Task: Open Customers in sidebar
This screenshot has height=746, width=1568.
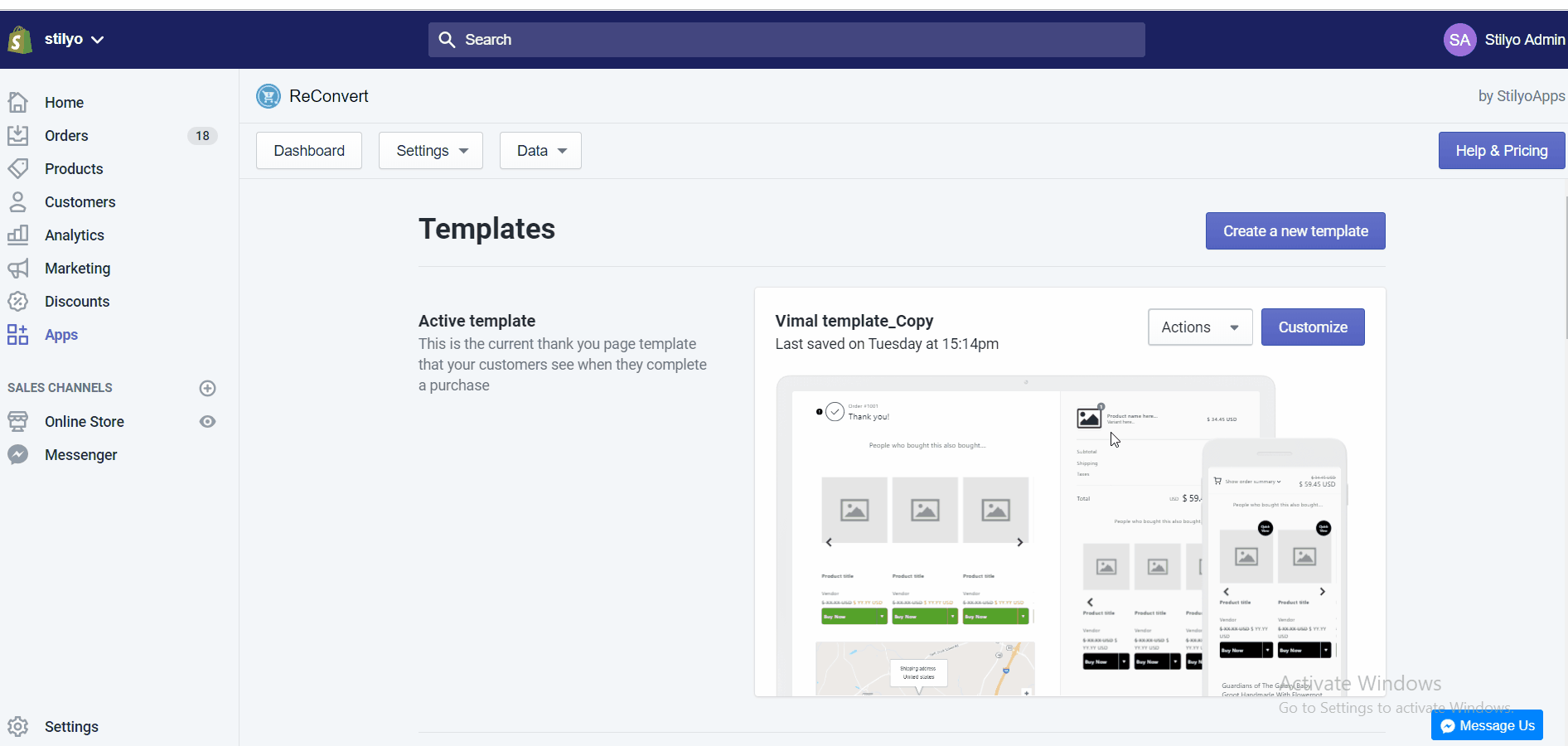Action: 80,202
